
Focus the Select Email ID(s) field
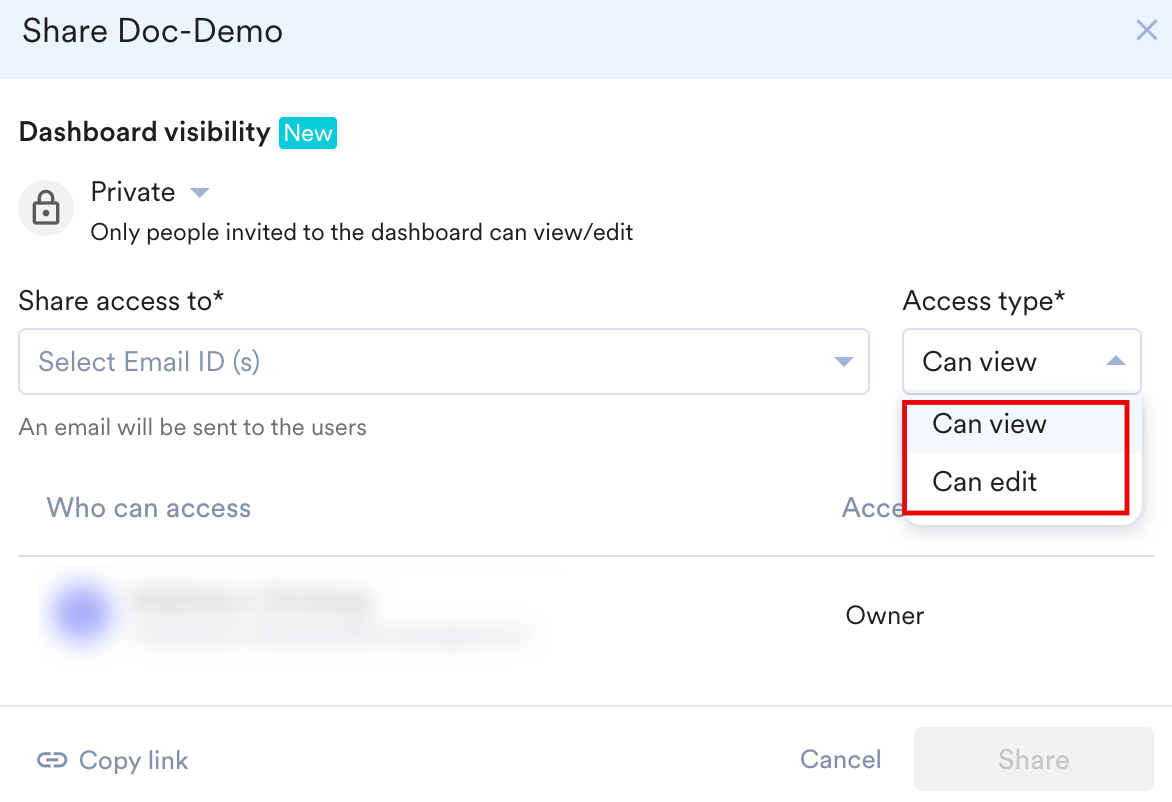click(x=420, y=362)
